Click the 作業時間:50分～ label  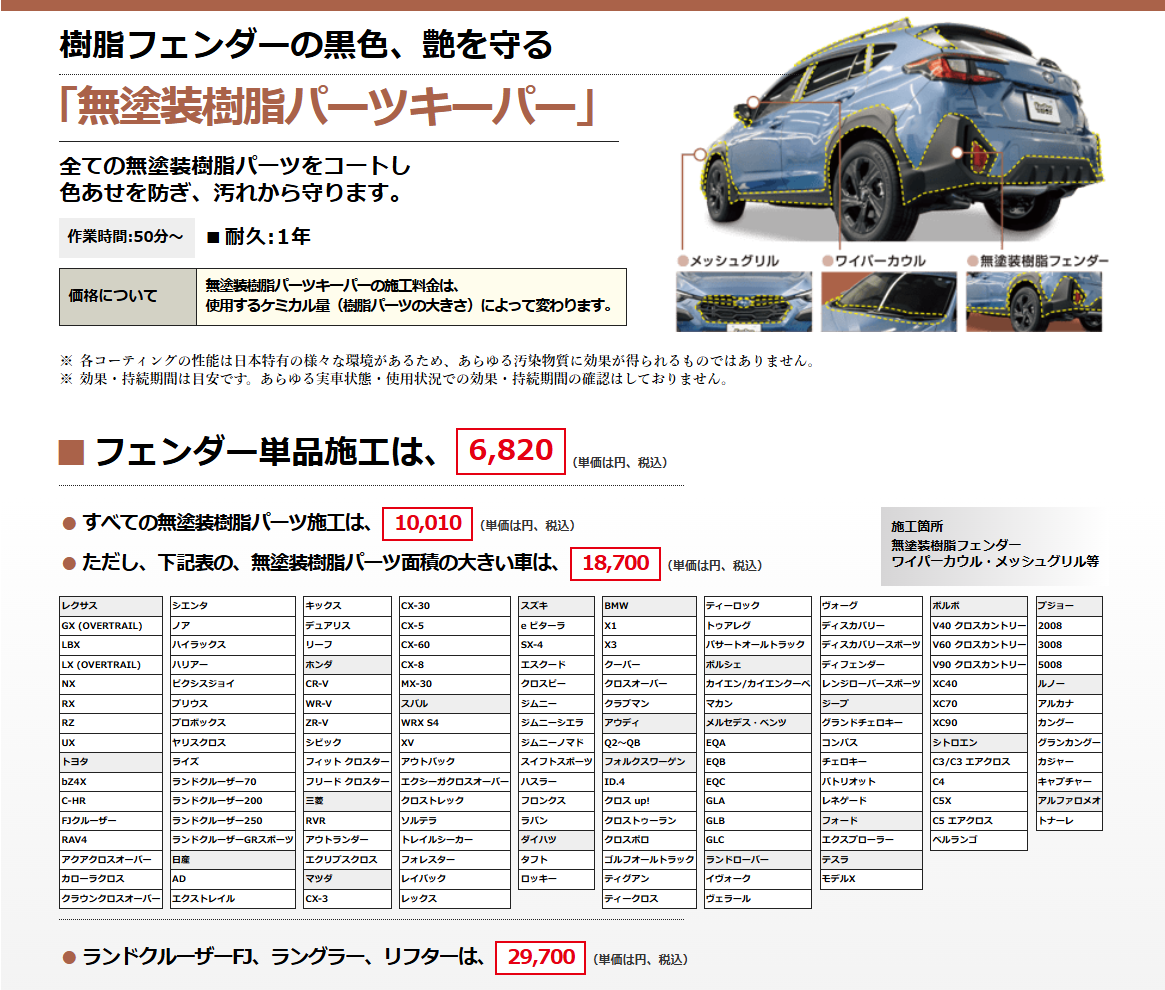(126, 237)
